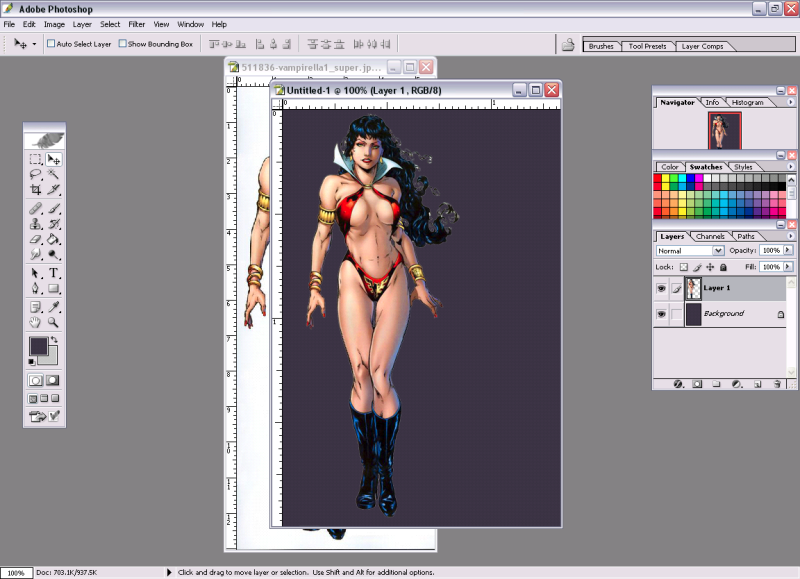Select the Hand tool
800x579 pixels.
coord(35,322)
